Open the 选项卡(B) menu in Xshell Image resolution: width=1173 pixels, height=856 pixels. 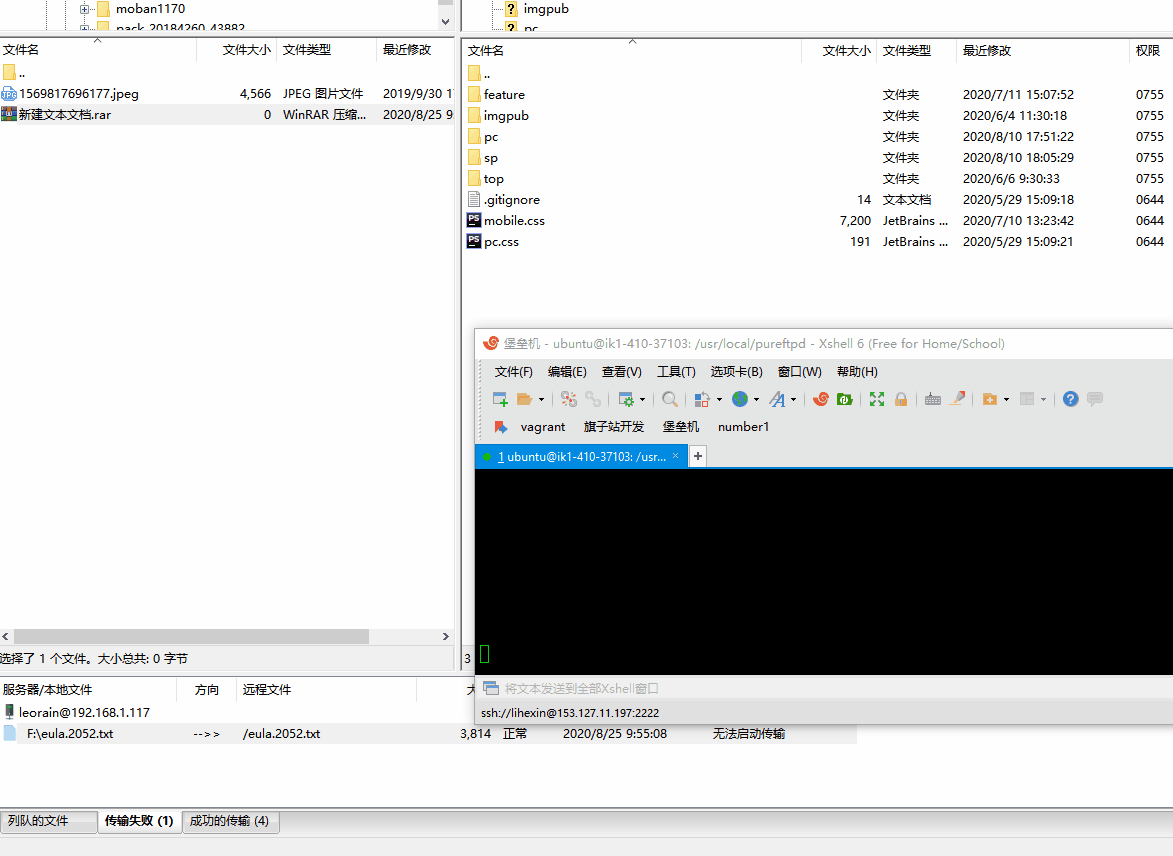coord(736,372)
